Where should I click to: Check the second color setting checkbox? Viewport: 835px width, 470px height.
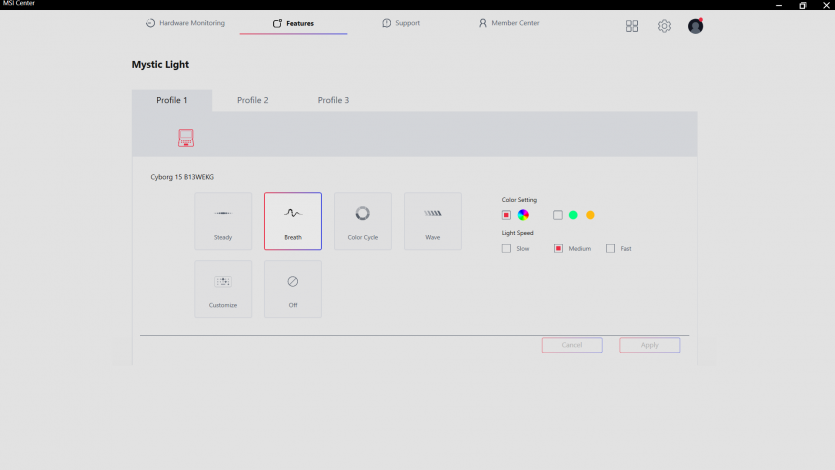pos(558,215)
